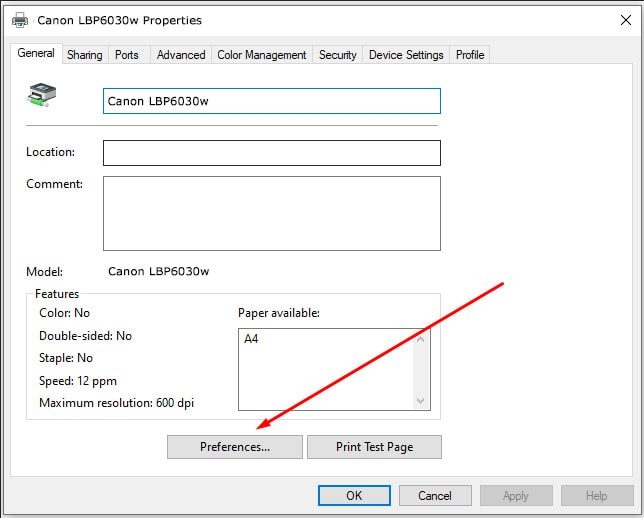Open printing Preferences
The height and width of the screenshot is (518, 644).
coord(235,447)
